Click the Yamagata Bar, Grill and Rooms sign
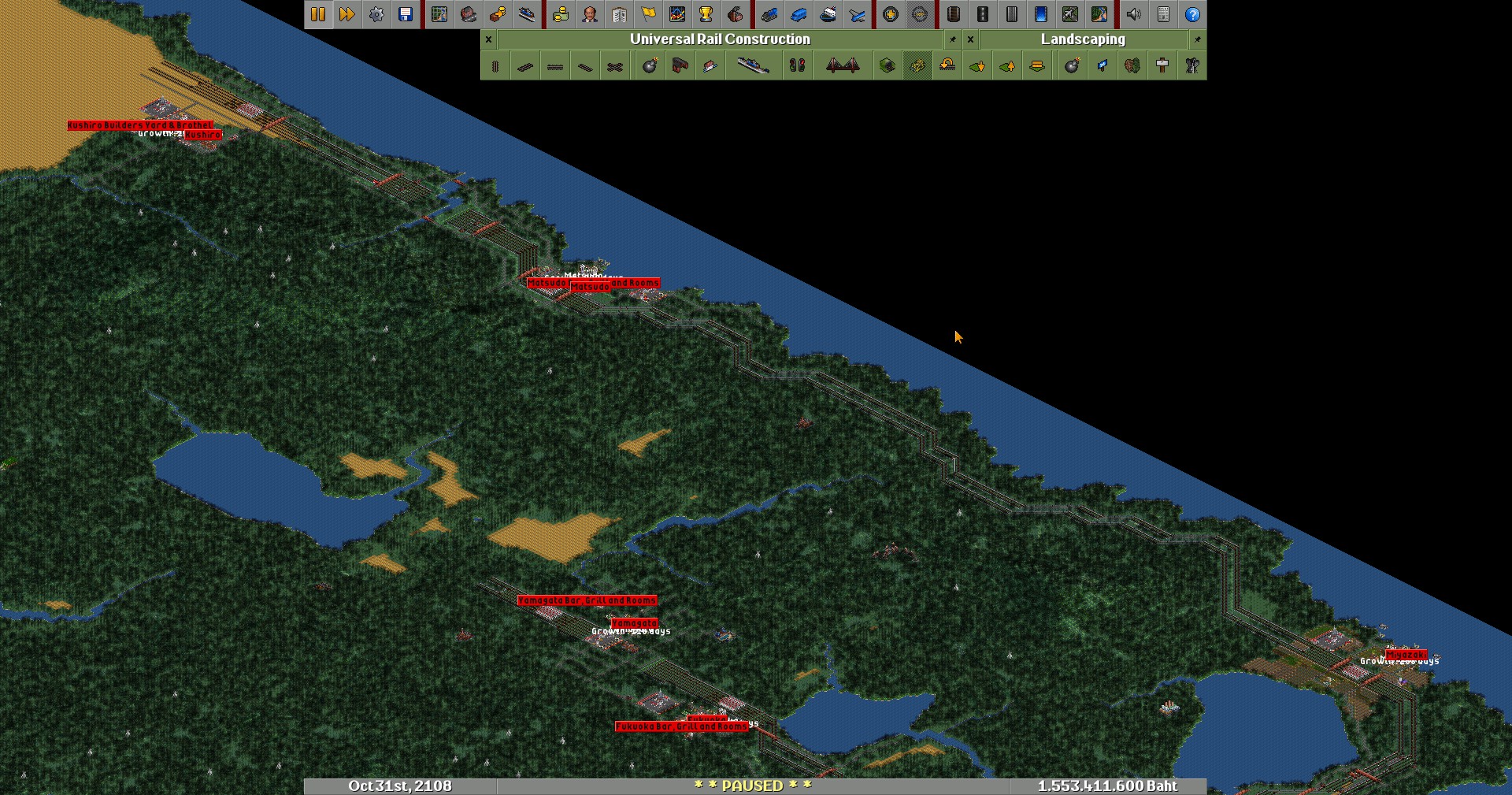Viewport: 1512px width, 795px height. 587,600
